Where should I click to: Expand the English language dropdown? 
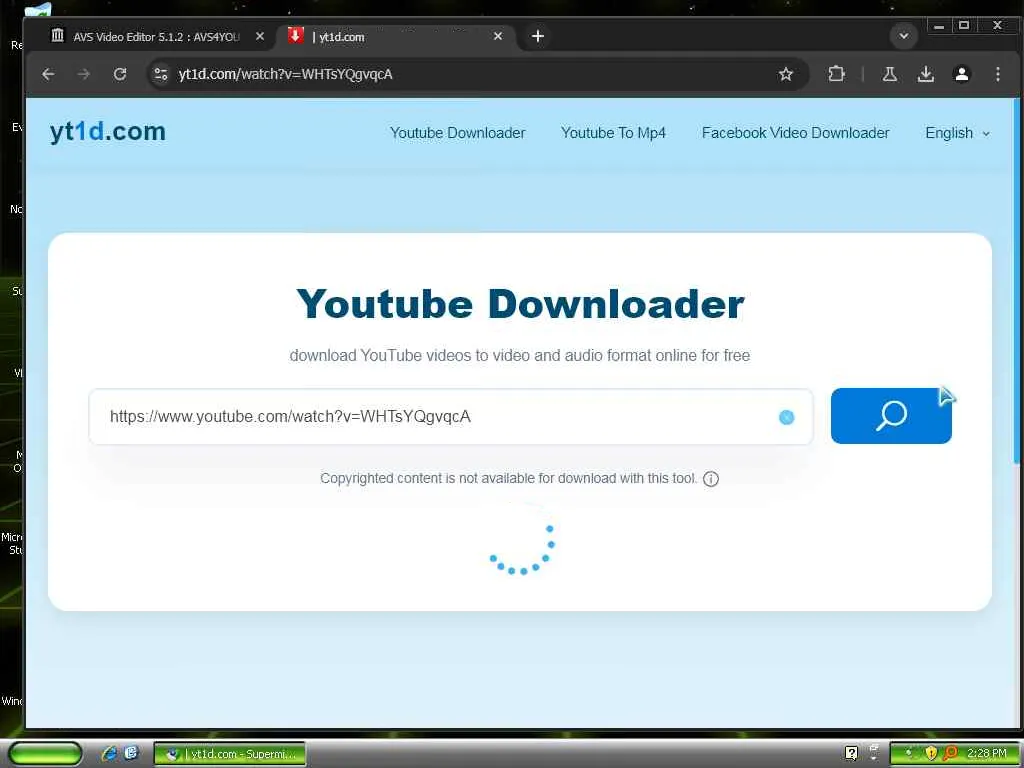[x=957, y=133]
